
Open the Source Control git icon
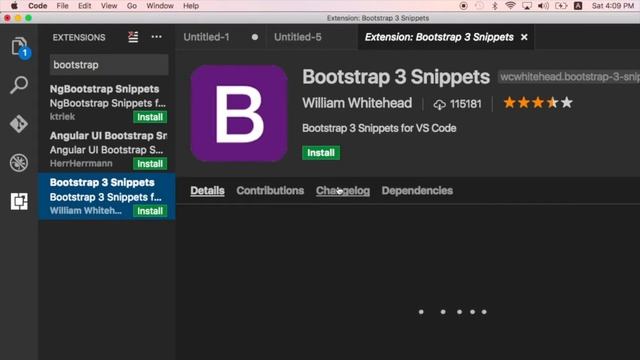[19, 124]
